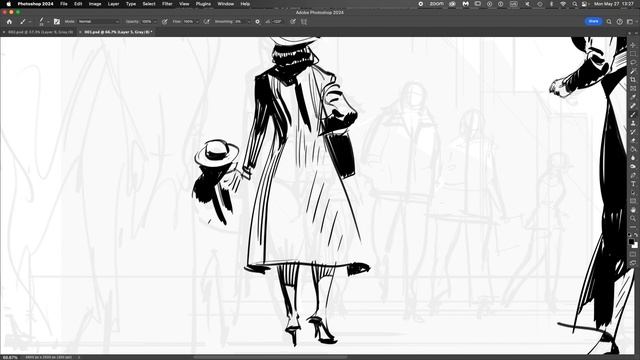
Task: Select the Path Selection tool
Action: (633, 193)
